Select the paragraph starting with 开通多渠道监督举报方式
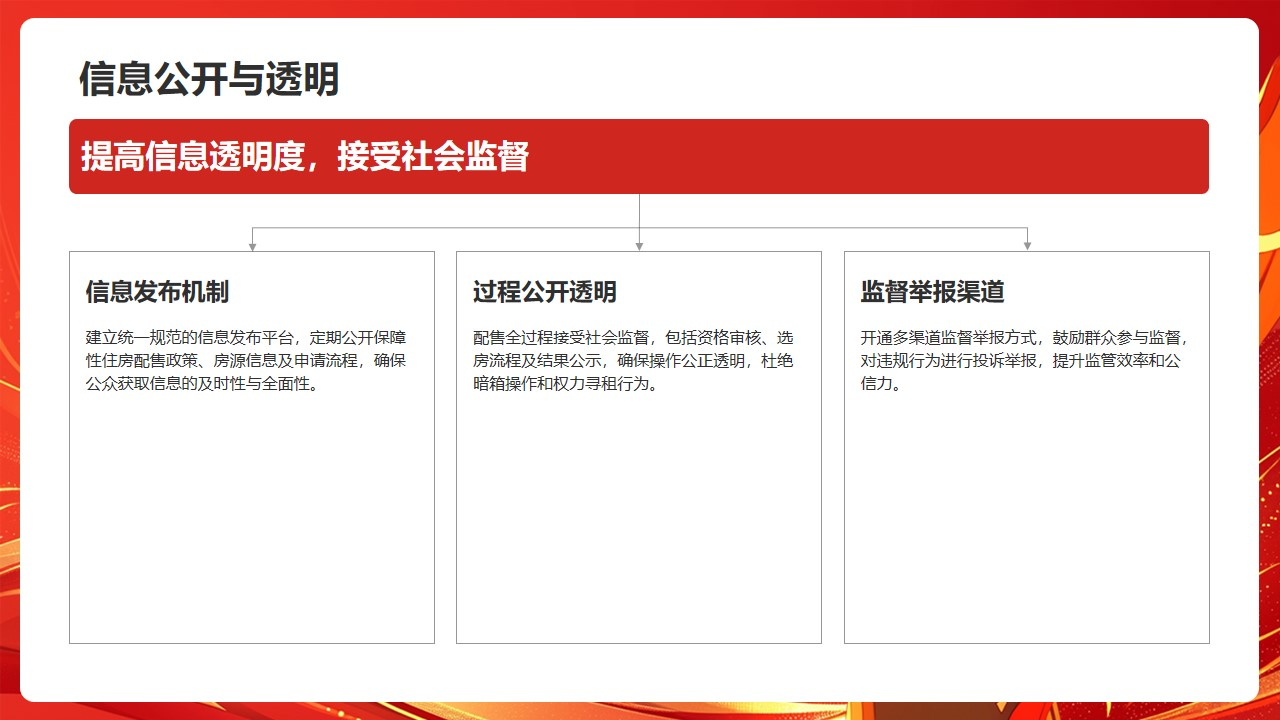 (x=1020, y=360)
